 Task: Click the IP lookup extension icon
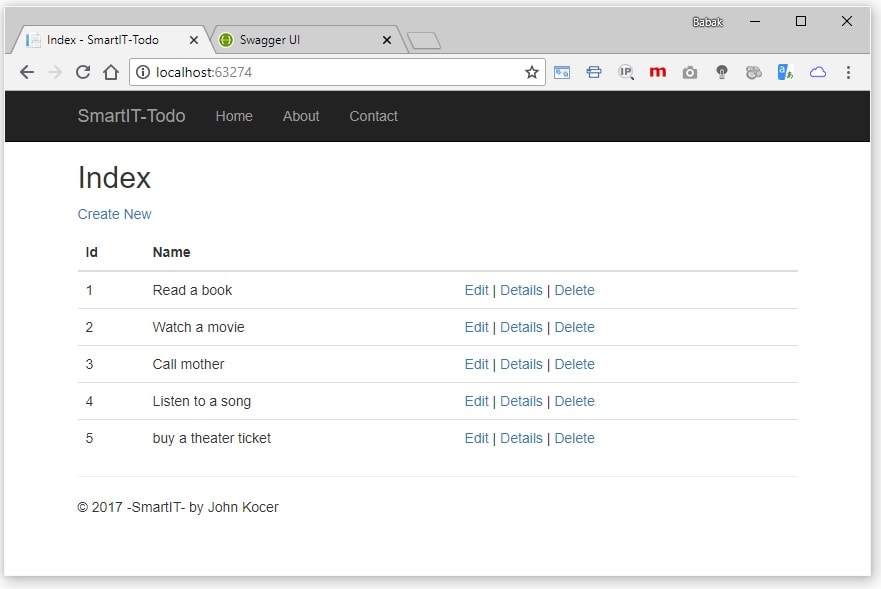pyautogui.click(x=625, y=72)
